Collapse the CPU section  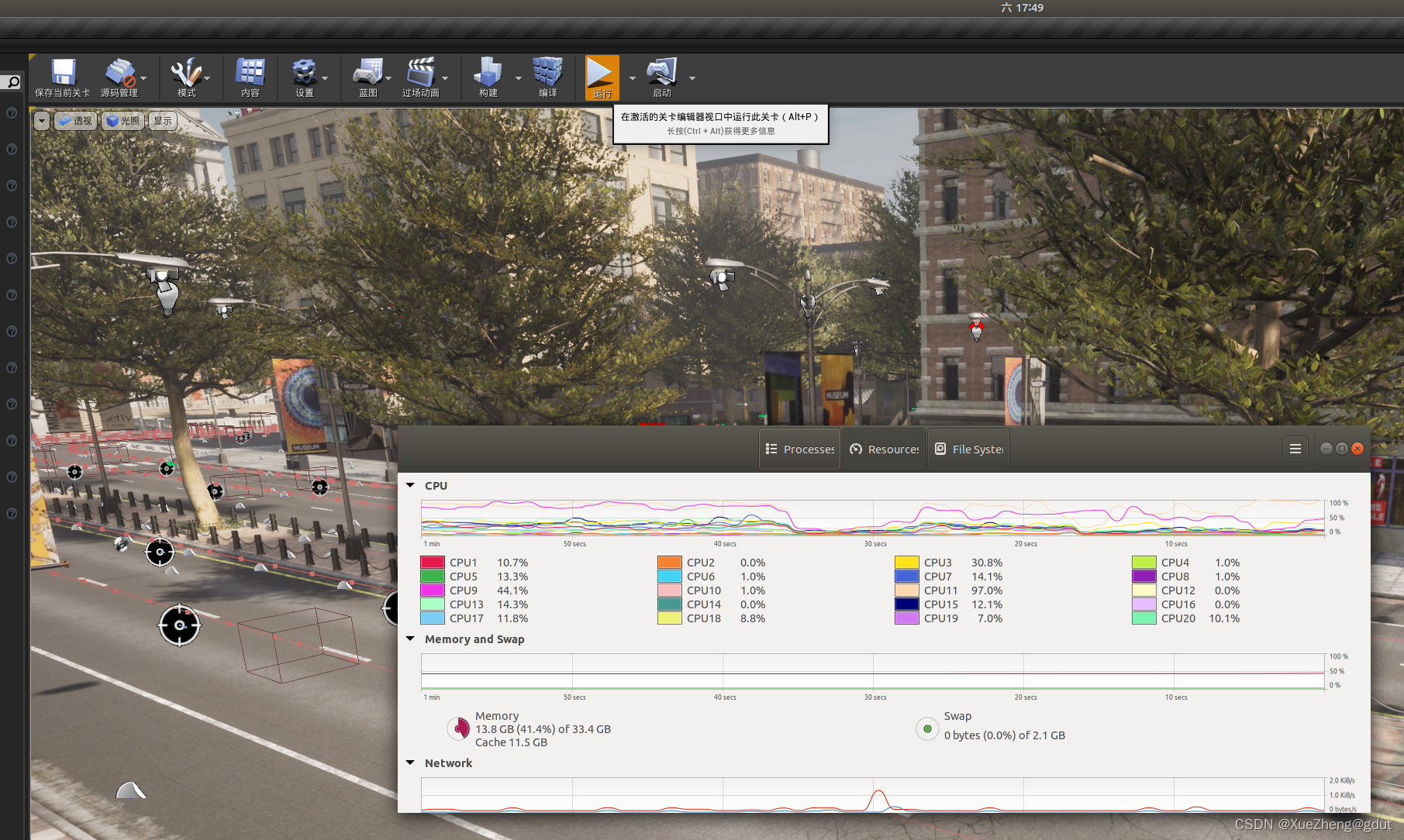pyautogui.click(x=410, y=485)
